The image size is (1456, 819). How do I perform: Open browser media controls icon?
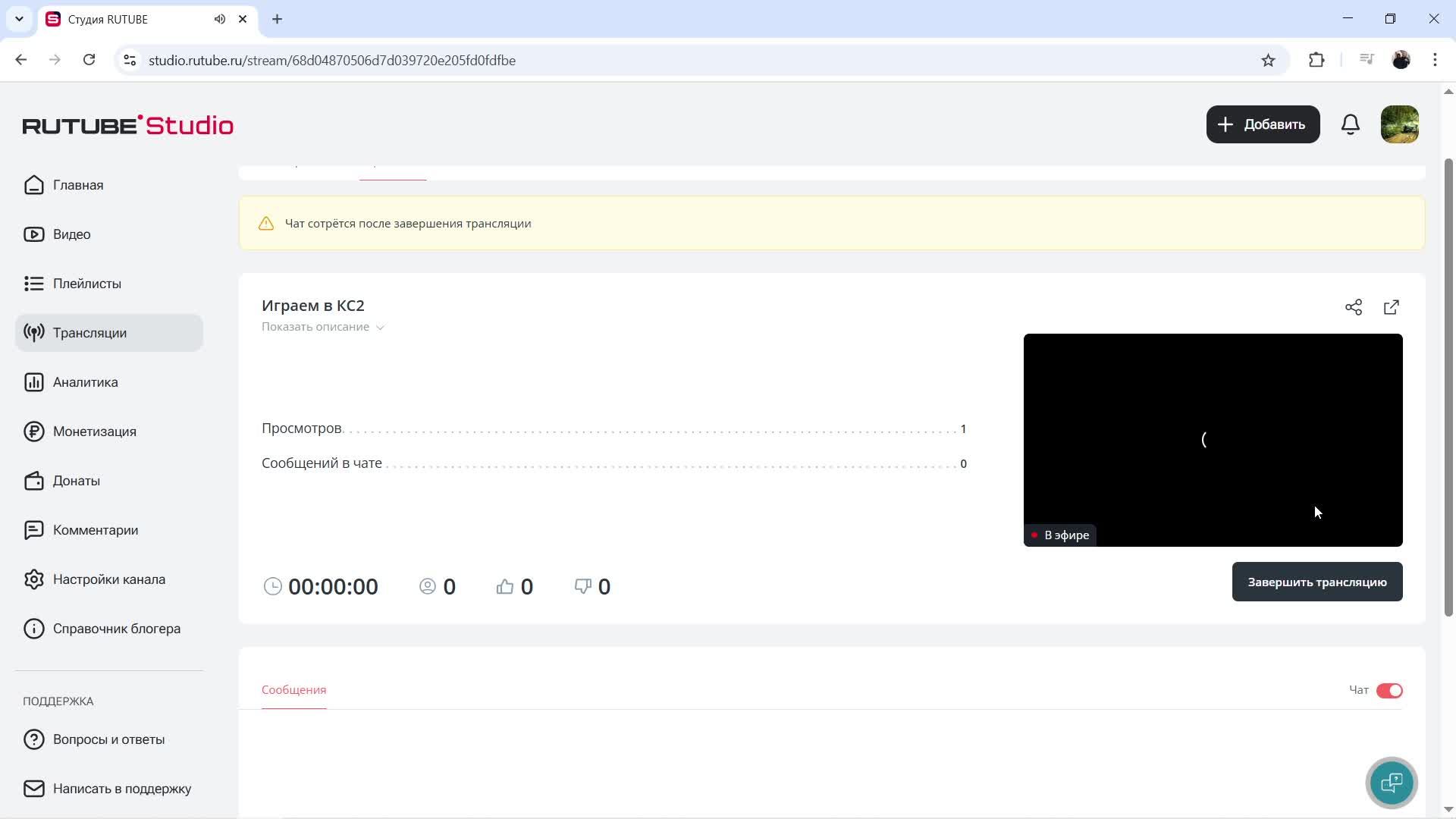[1367, 61]
